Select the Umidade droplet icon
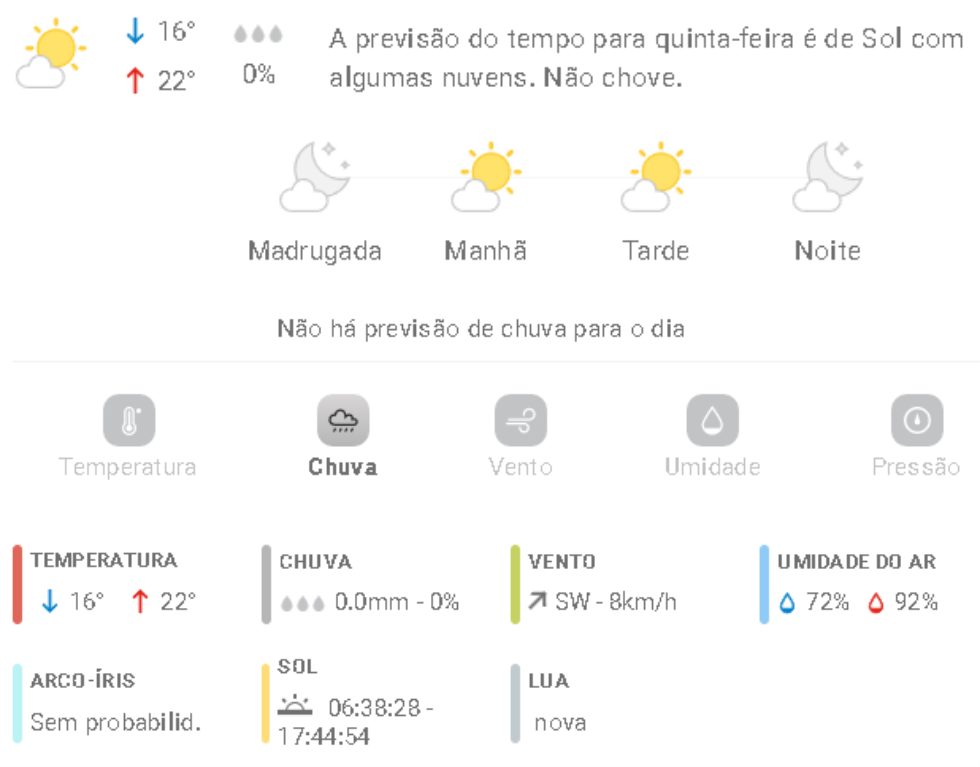This screenshot has height=767, width=980. coord(712,420)
